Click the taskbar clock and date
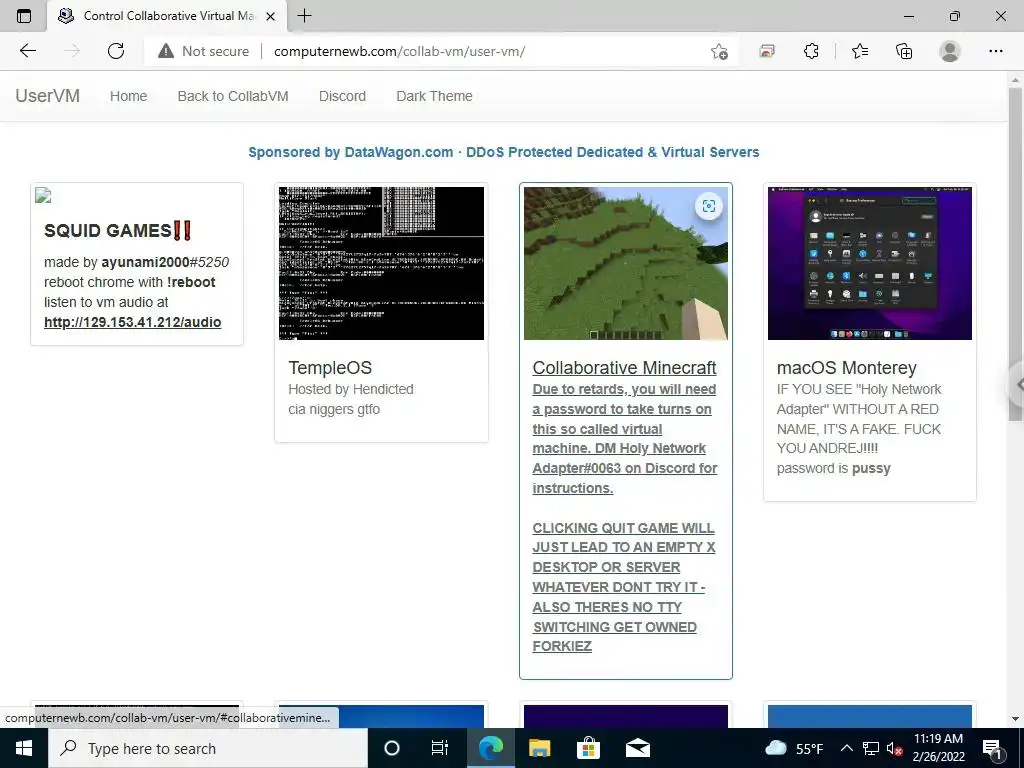This screenshot has width=1024, height=768. point(938,748)
